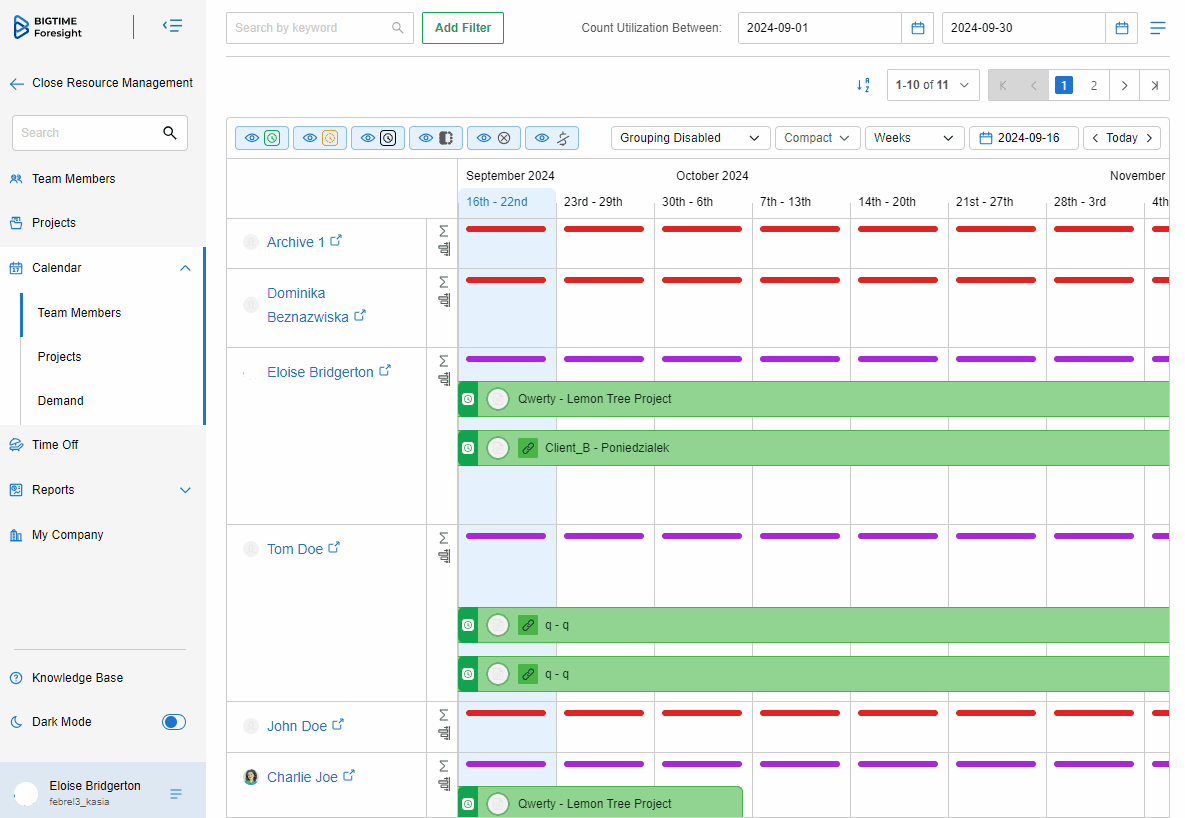Open the Weeks time scale dropdown
This screenshot has width=1185, height=818.
[x=914, y=138]
